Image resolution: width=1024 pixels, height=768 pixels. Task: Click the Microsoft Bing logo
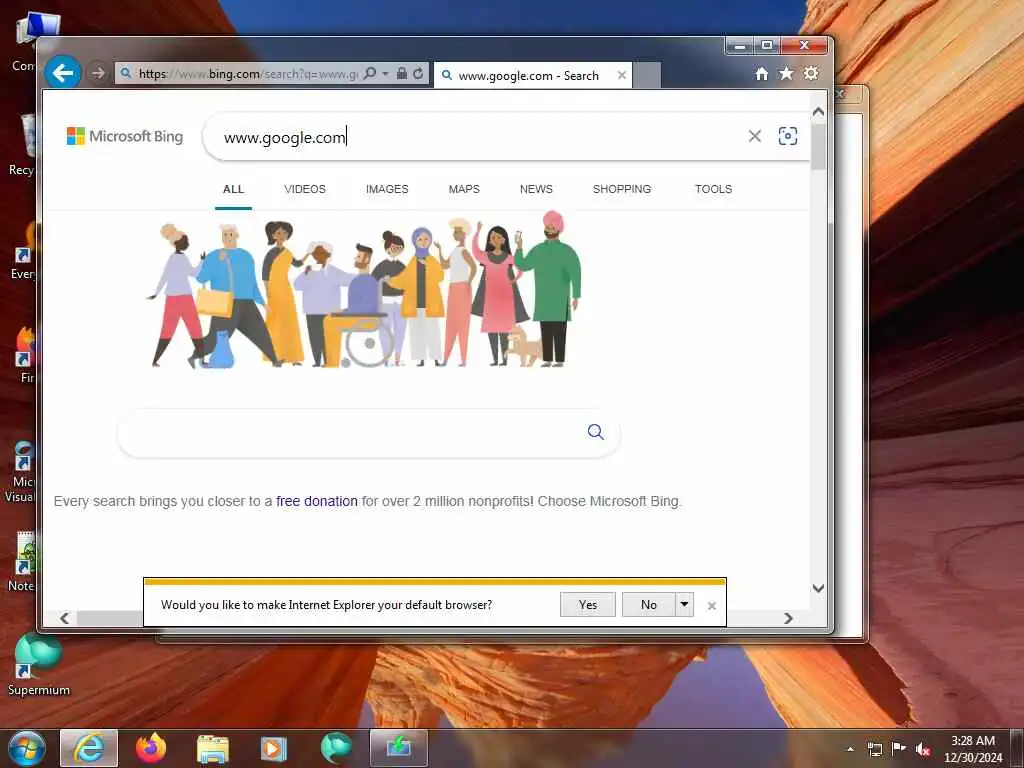tap(125, 136)
